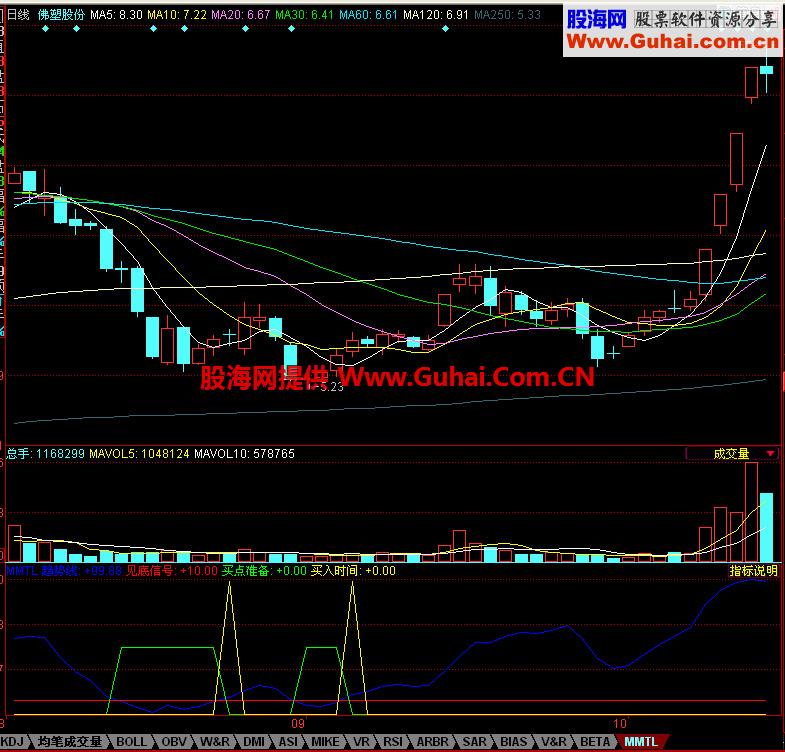Open 指标说明 indicator description
Screen dimensions: 785x752
[753, 570]
